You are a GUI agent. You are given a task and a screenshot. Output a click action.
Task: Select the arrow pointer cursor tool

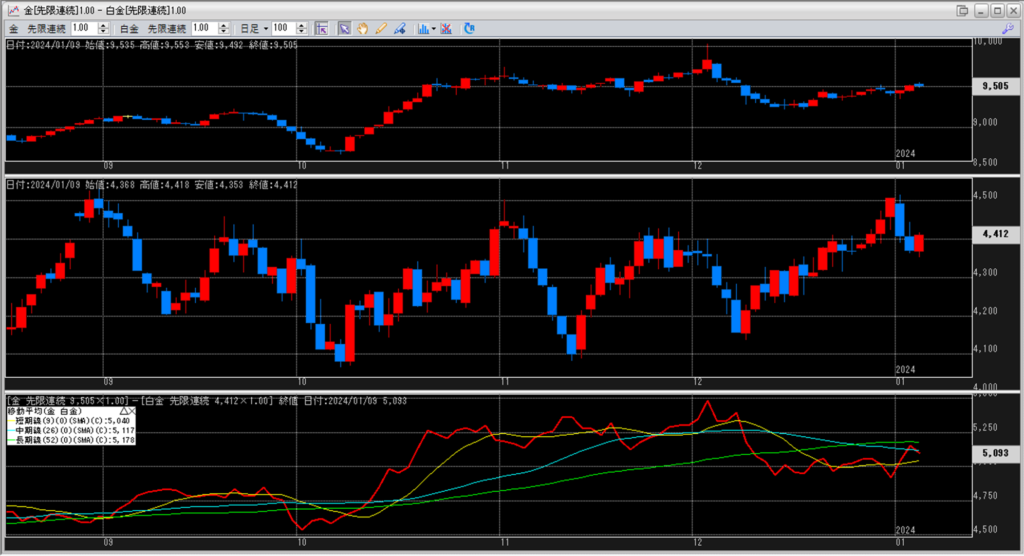tap(344, 28)
